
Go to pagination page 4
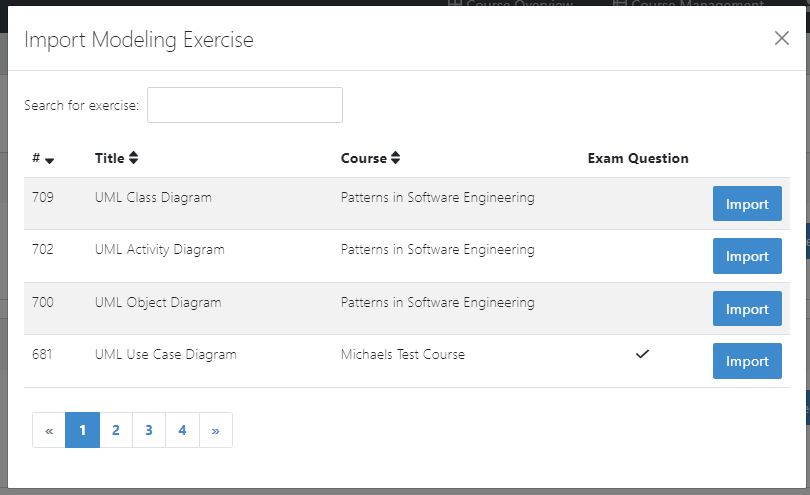tap(182, 430)
